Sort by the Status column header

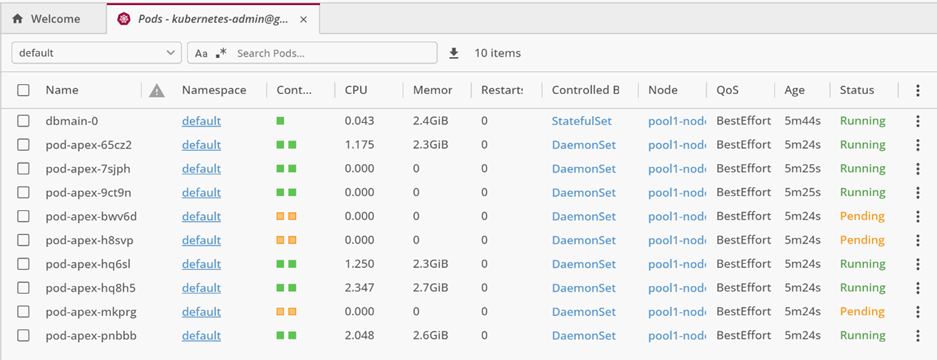pos(857,90)
